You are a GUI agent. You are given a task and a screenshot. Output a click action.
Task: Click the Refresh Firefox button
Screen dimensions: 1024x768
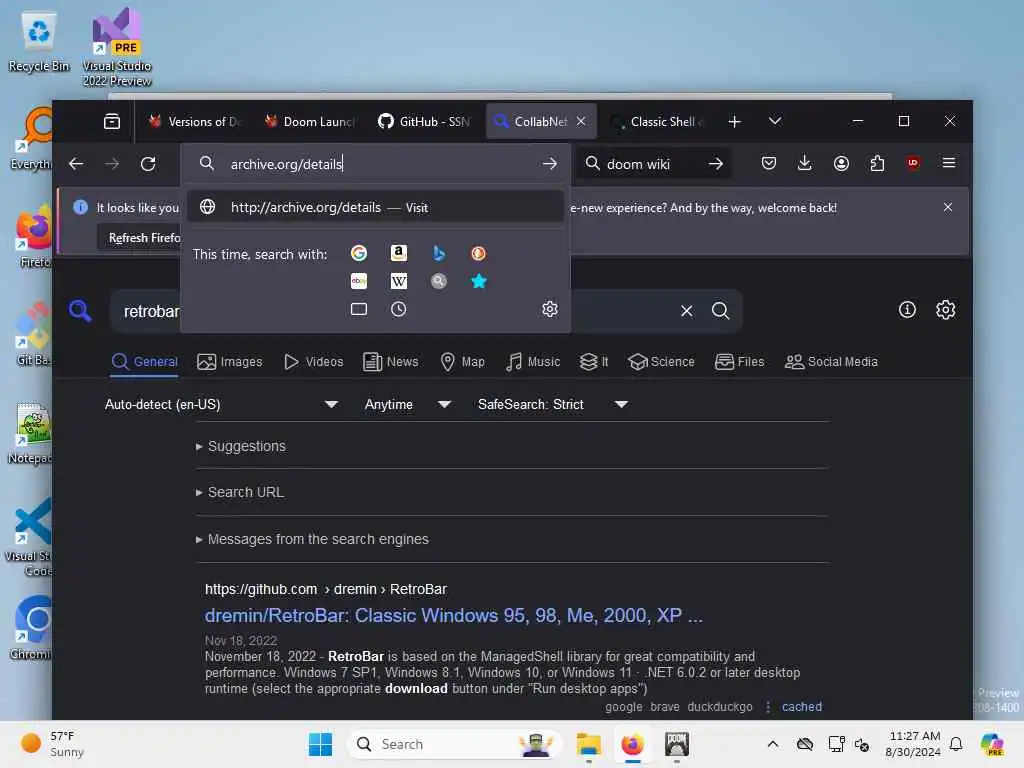139,238
